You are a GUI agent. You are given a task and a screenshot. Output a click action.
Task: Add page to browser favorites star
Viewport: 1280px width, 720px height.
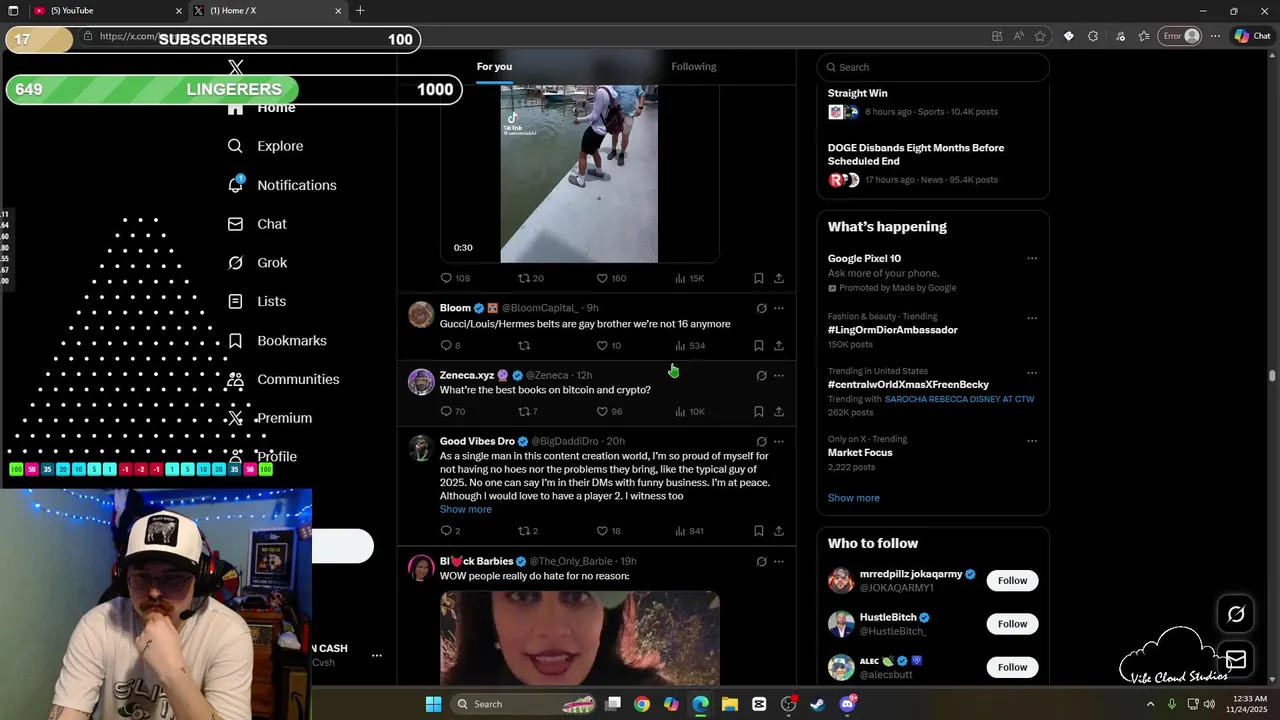[x=1040, y=36]
